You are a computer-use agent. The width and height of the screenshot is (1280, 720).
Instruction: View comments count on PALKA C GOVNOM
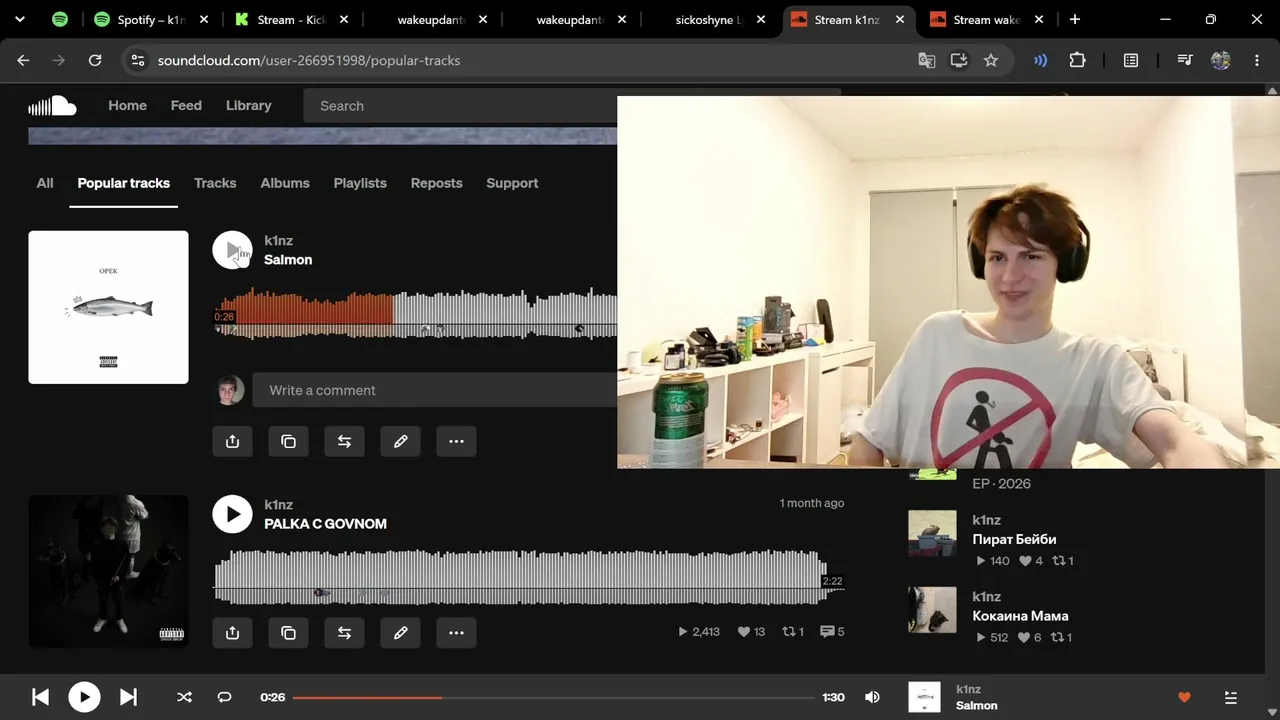tap(832, 632)
